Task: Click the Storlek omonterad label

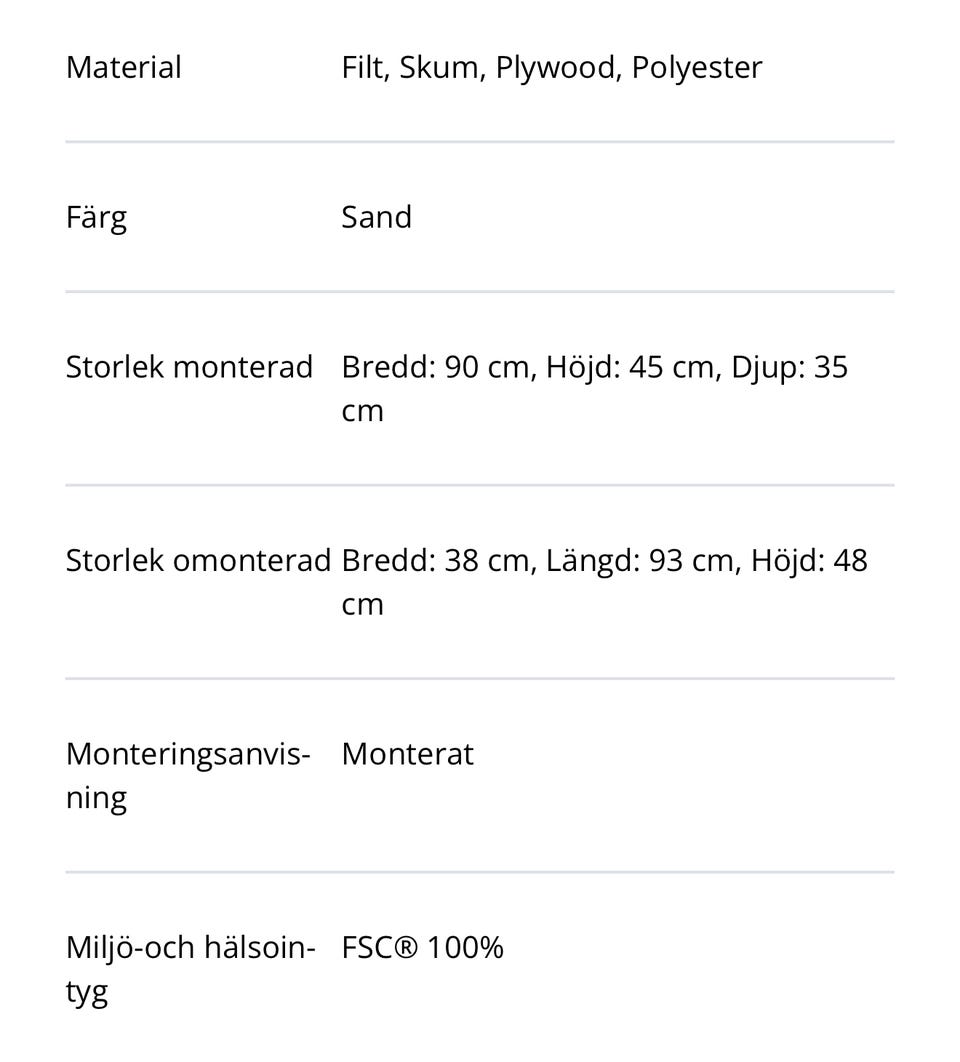Action: (x=198, y=561)
